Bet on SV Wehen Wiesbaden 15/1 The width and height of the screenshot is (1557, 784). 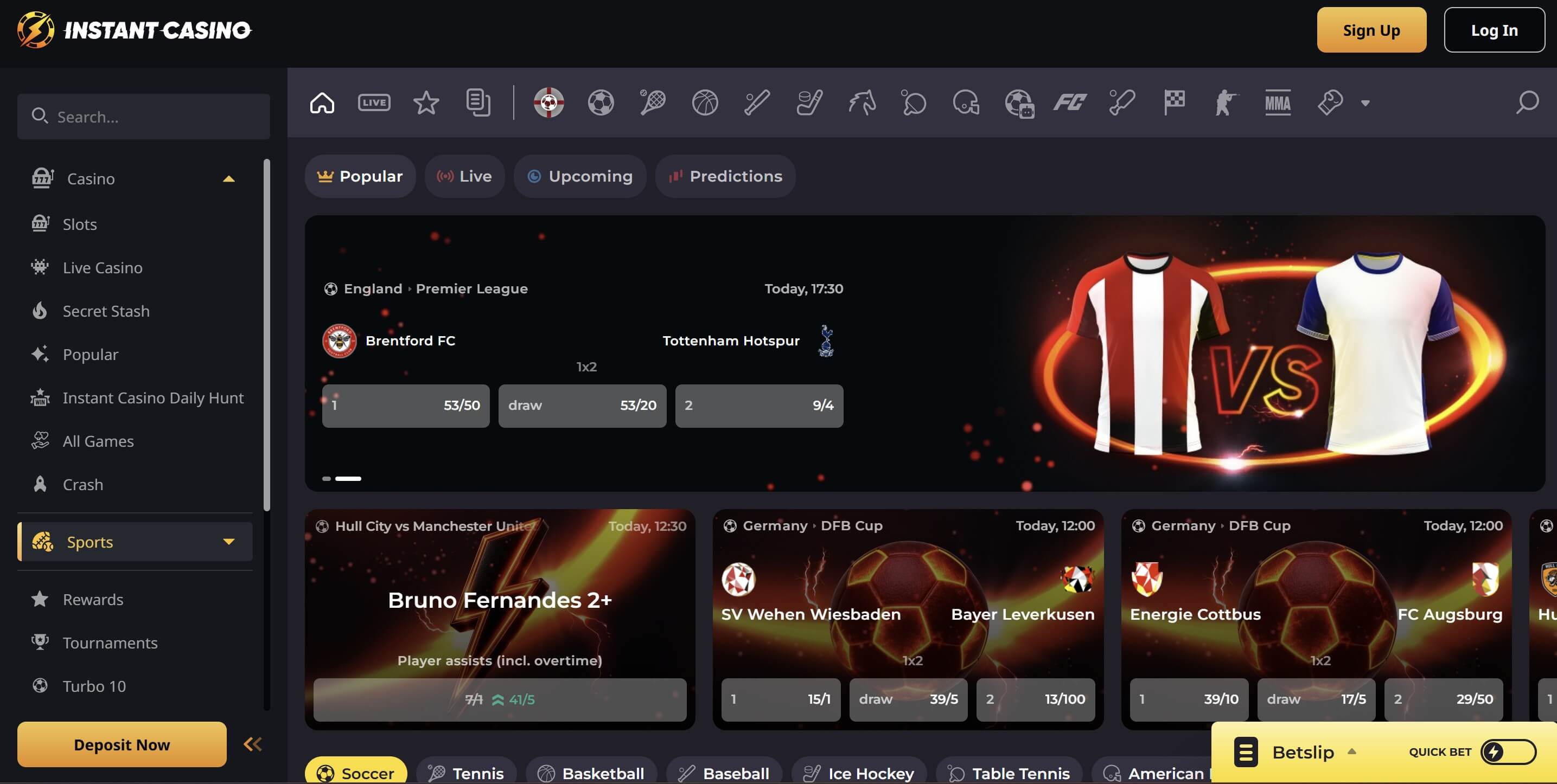tap(781, 700)
